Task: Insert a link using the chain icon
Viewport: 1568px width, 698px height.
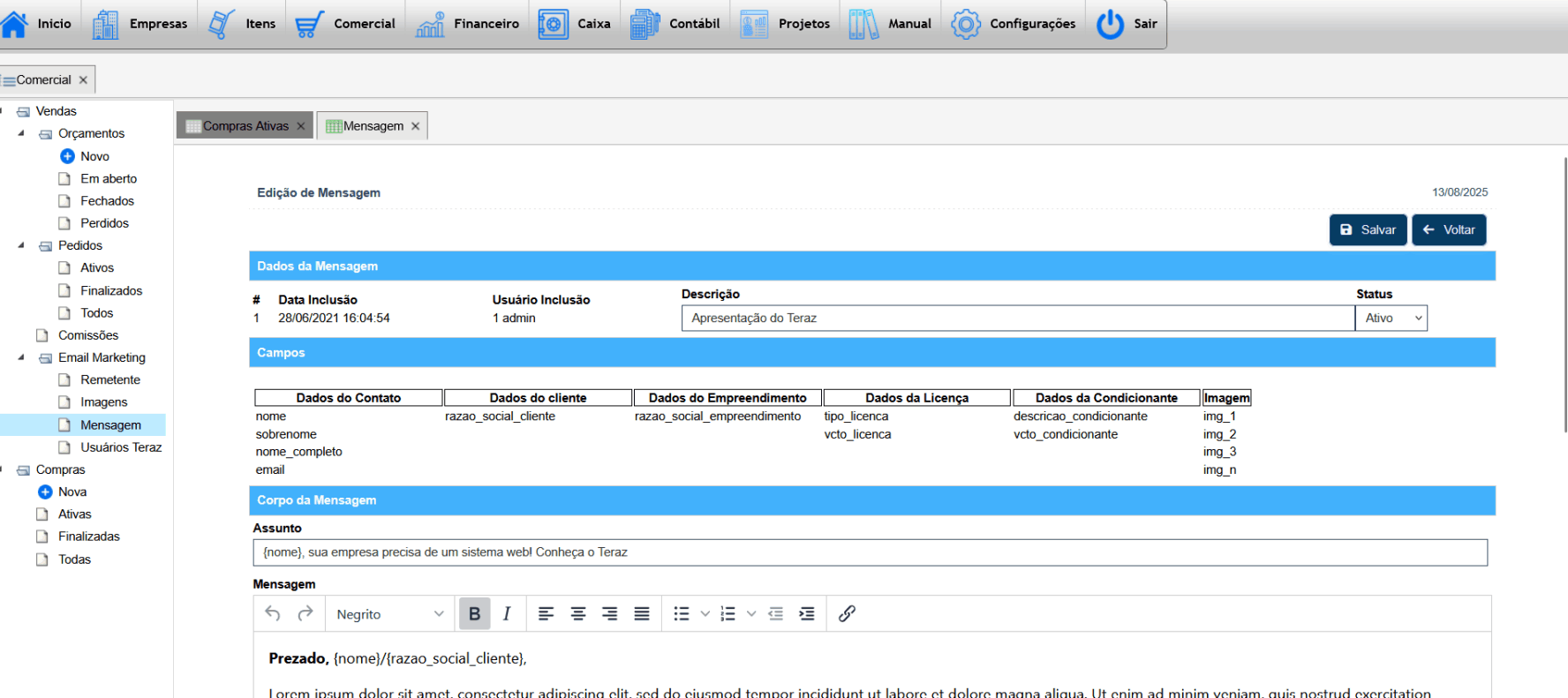Action: [847, 613]
